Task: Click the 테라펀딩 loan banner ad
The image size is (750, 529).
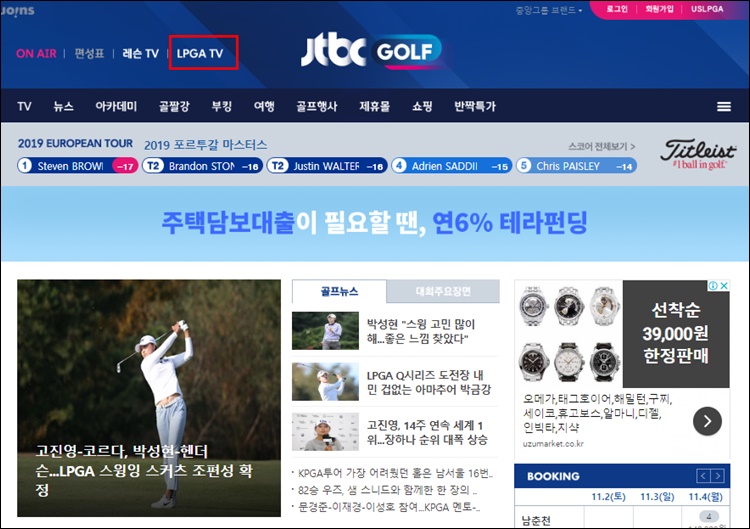Action: (375, 223)
